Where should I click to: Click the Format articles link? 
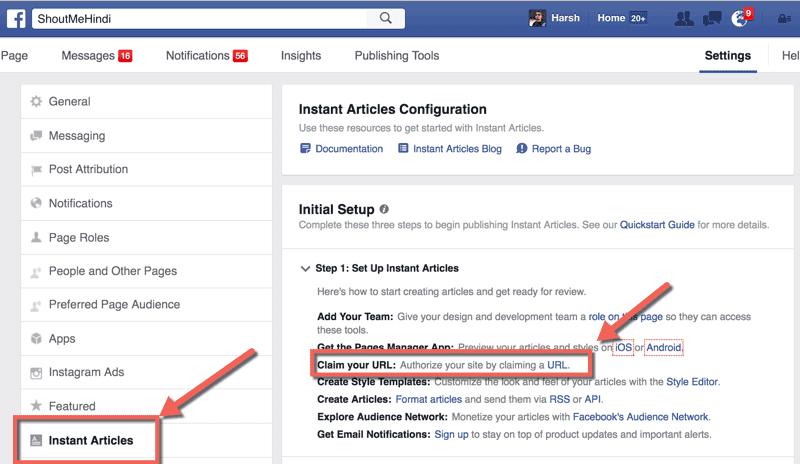coord(429,399)
